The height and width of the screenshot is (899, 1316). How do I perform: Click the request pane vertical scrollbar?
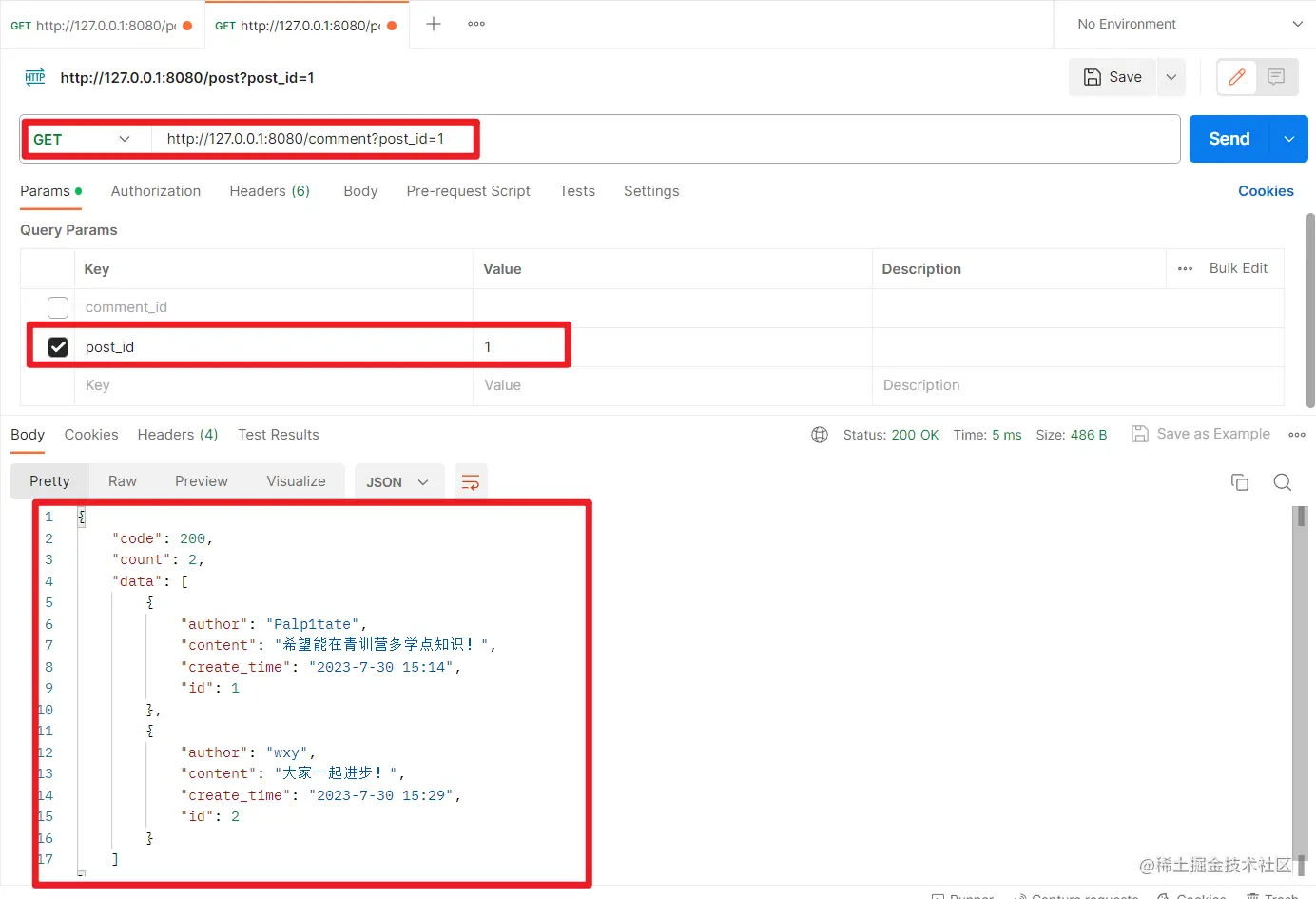tap(1310, 311)
